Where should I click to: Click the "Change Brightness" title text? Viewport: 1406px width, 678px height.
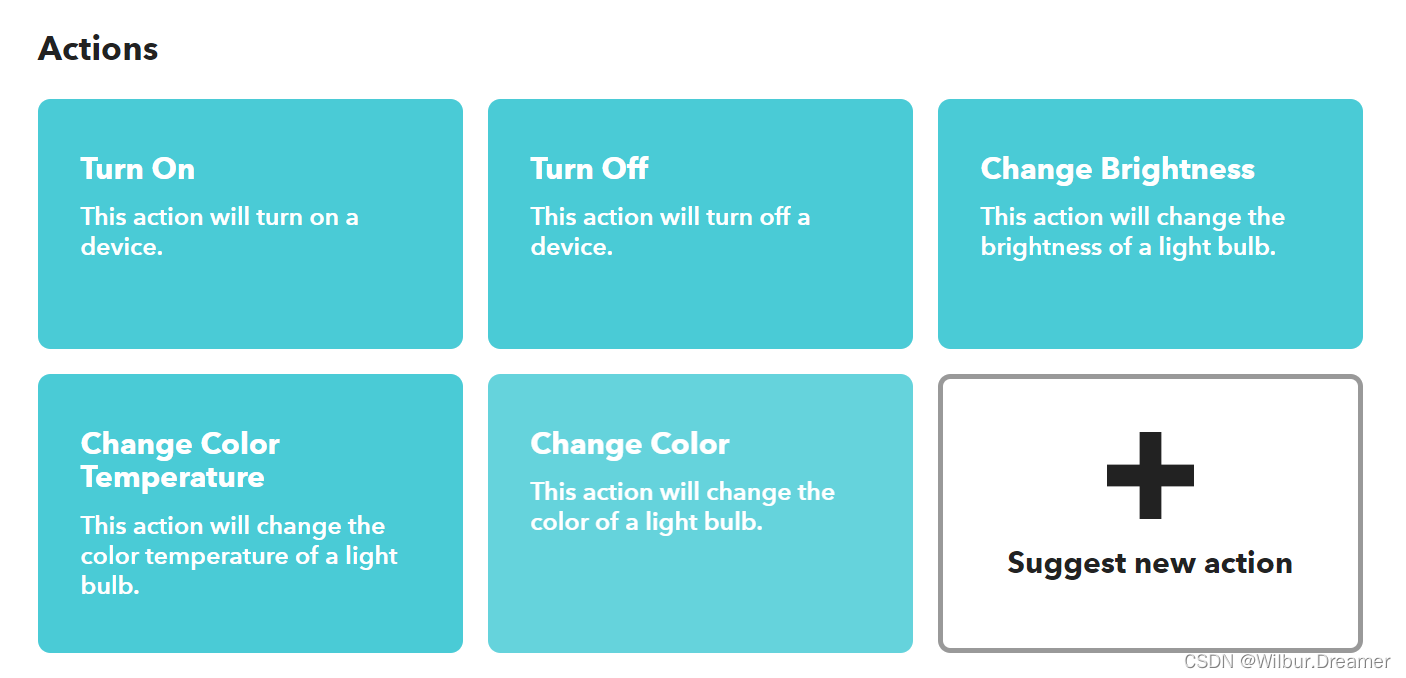pyautogui.click(x=1117, y=169)
